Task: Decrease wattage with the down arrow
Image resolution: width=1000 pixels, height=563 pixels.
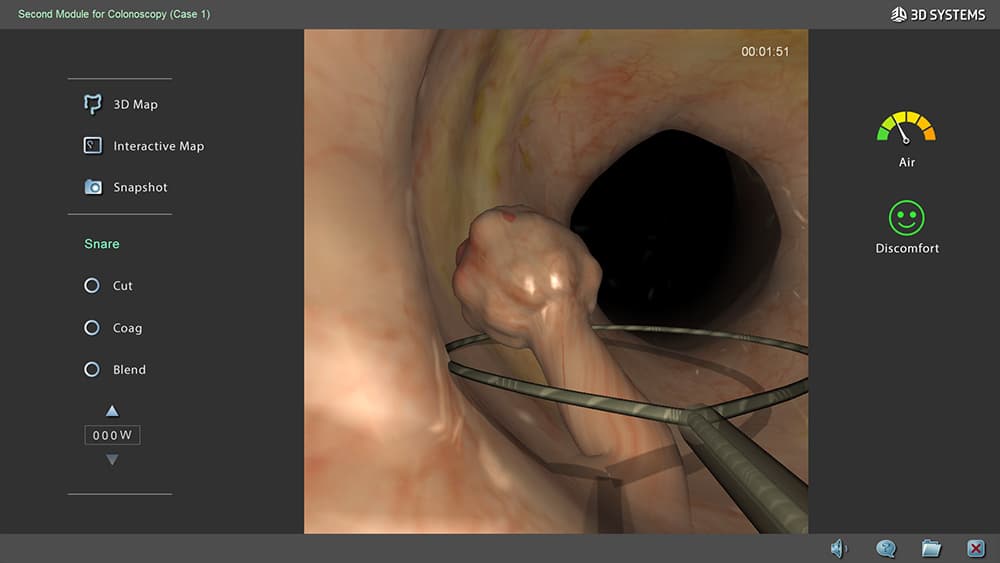Action: click(x=112, y=460)
